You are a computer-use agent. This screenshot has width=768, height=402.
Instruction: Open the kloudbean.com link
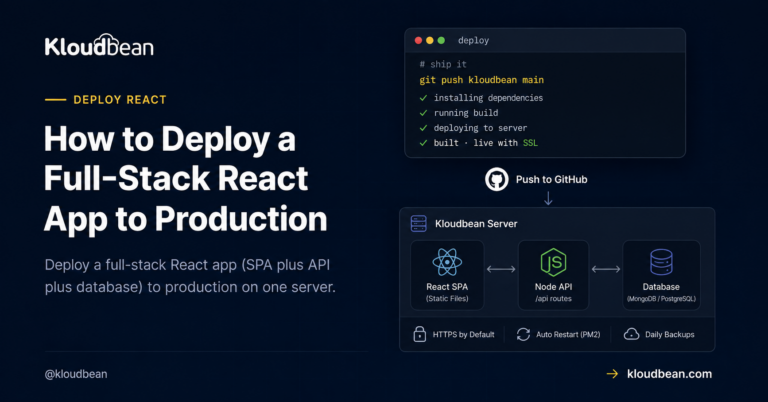point(669,374)
